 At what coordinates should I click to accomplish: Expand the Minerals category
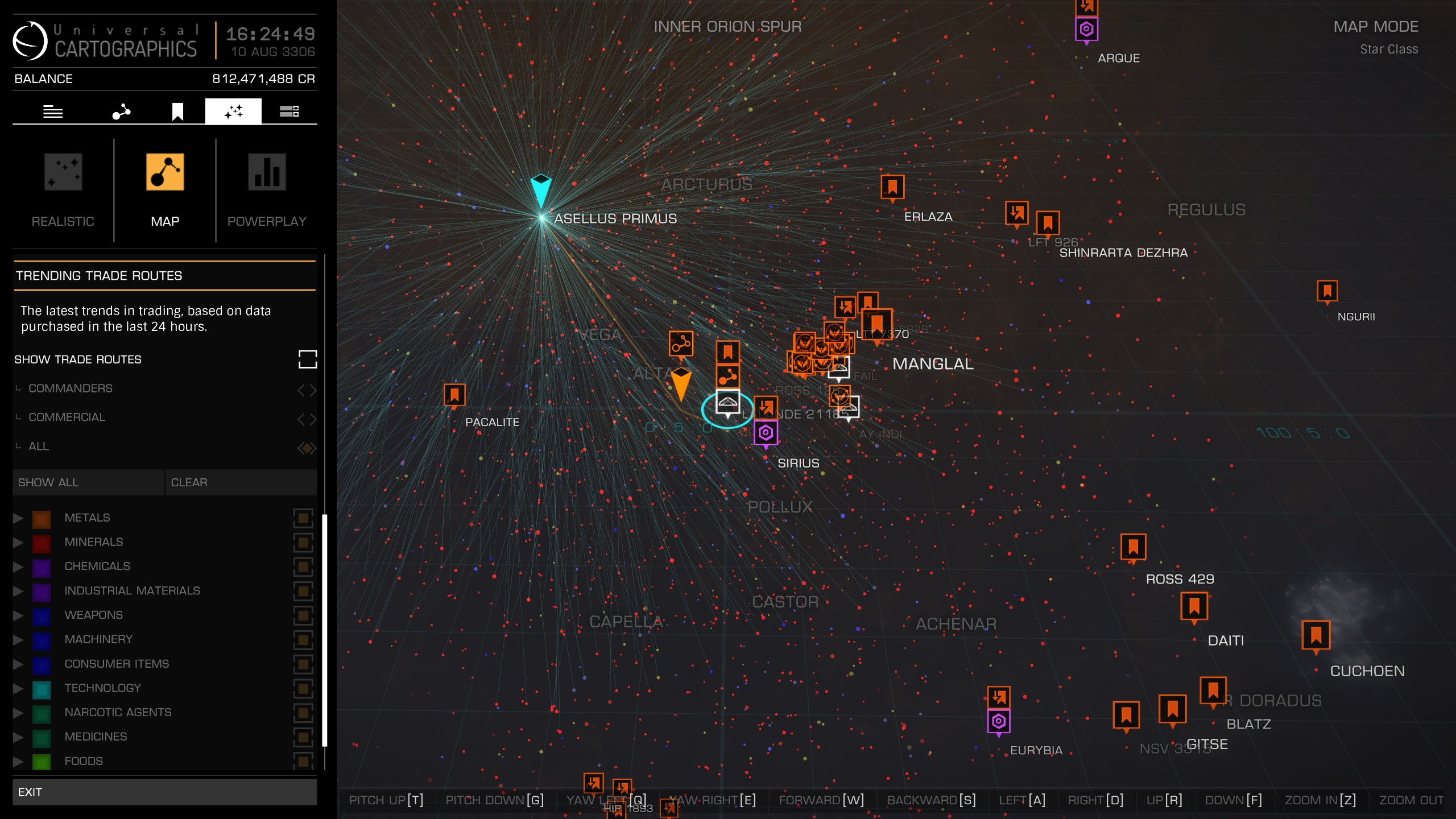[18, 543]
